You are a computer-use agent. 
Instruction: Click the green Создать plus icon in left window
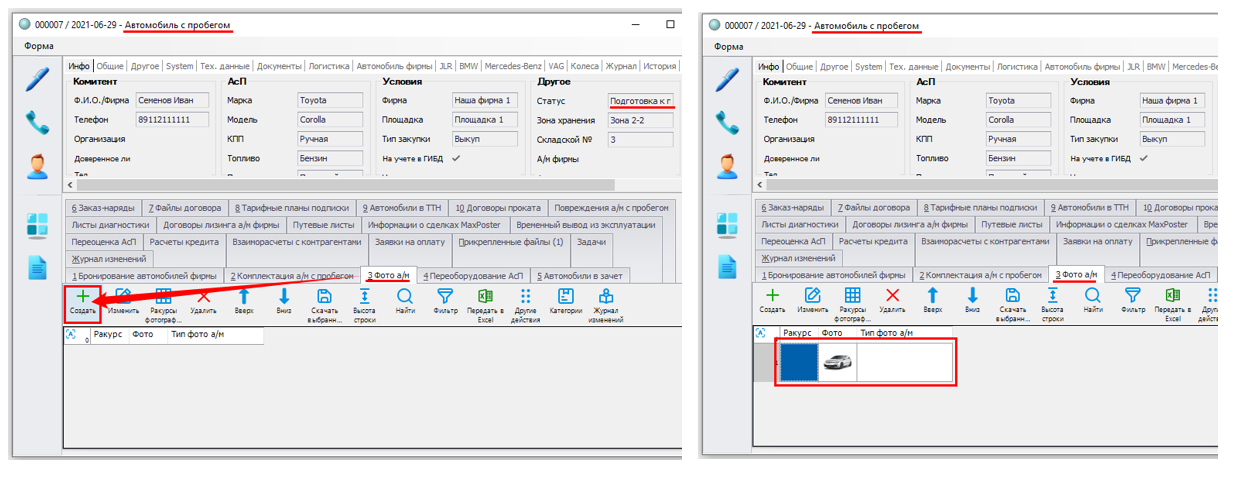(83, 296)
